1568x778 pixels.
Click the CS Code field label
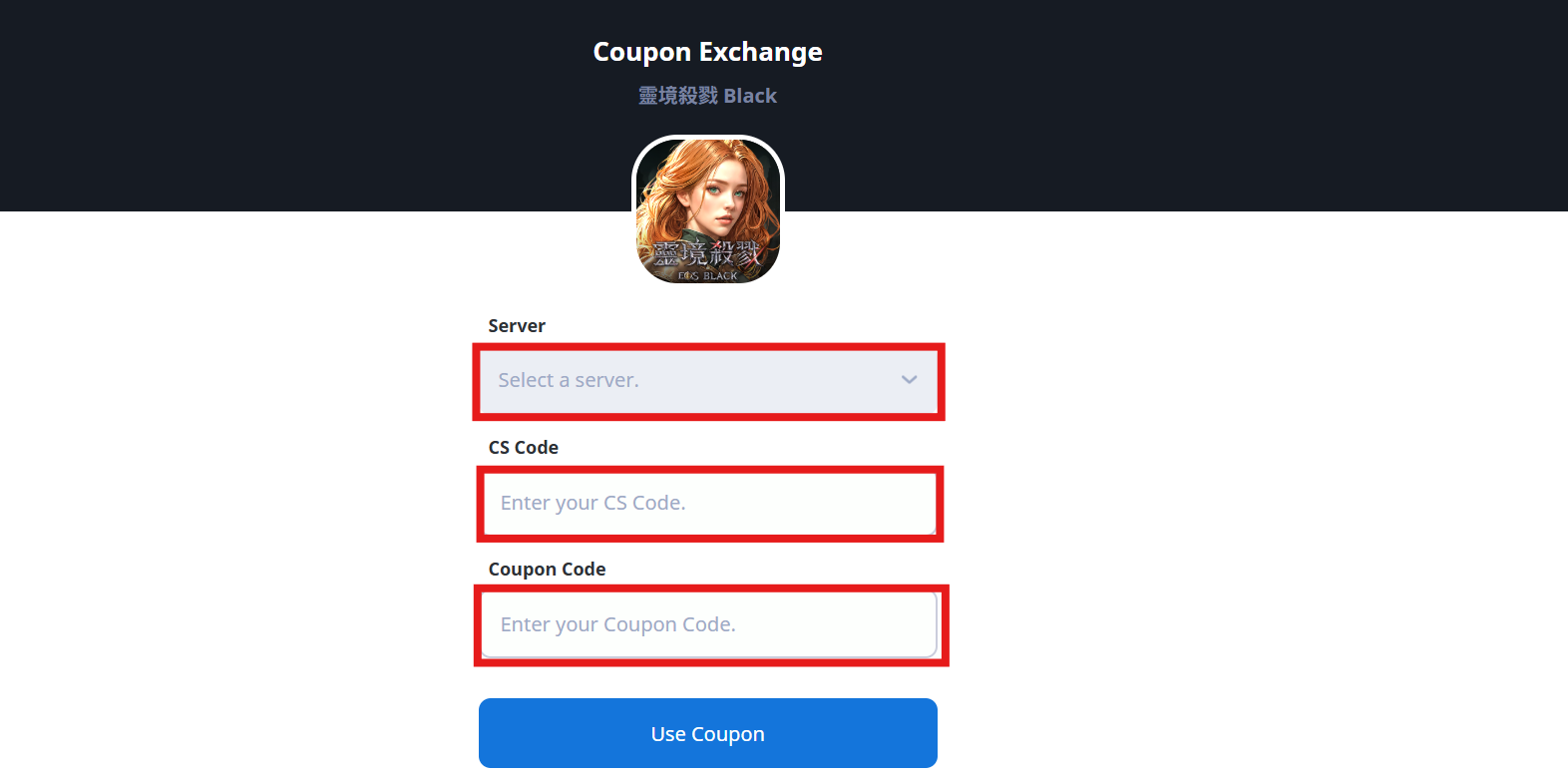click(523, 448)
